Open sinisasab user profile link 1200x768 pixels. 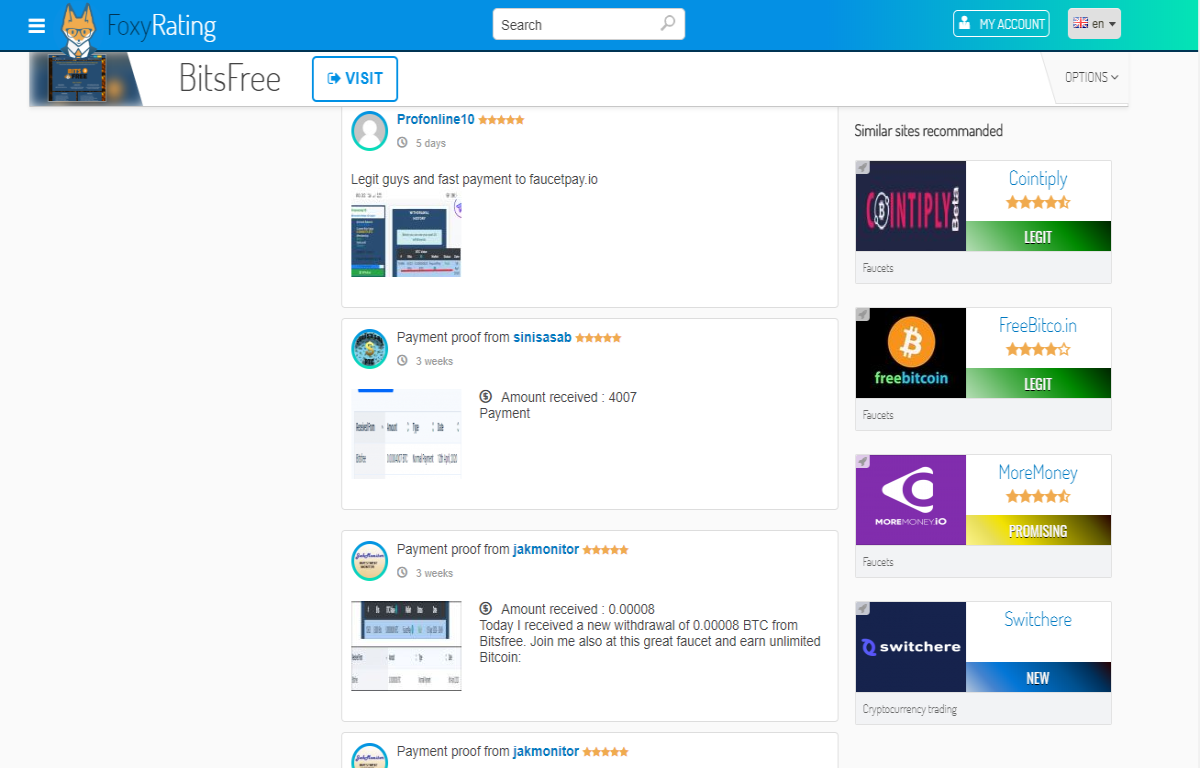pos(542,337)
